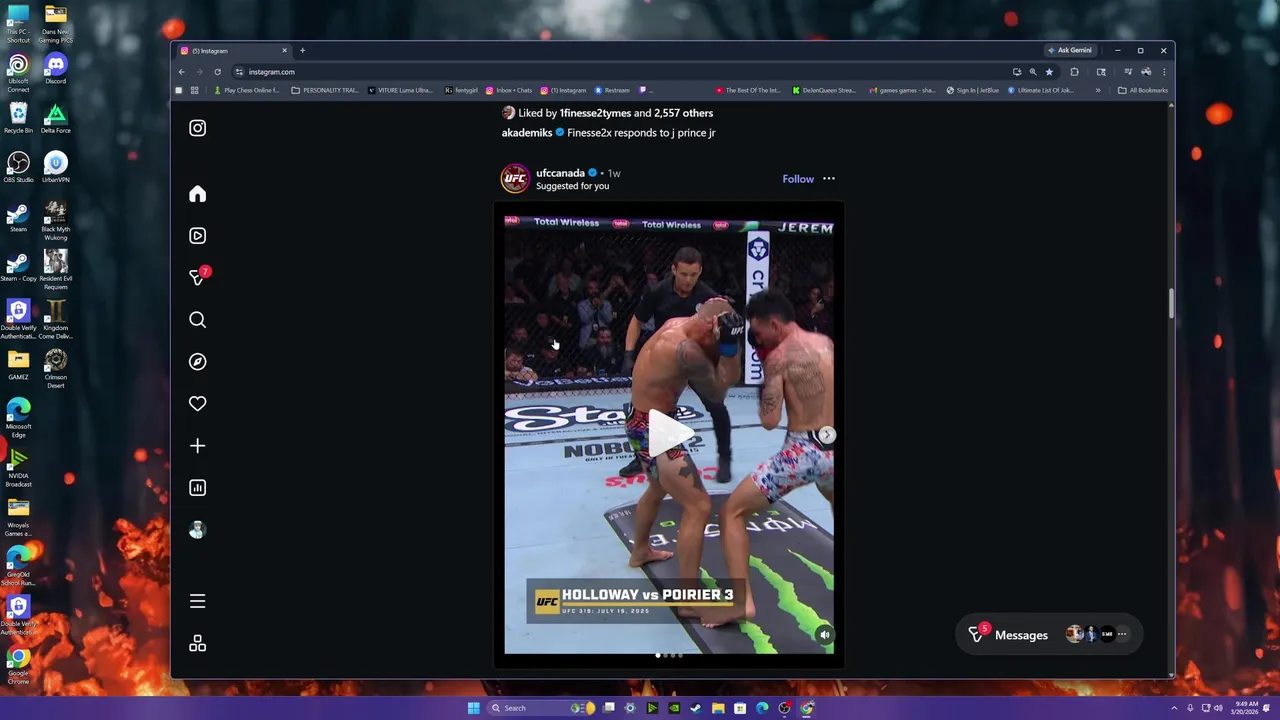Open Sign In | JetBlue bookmark

tap(974, 90)
